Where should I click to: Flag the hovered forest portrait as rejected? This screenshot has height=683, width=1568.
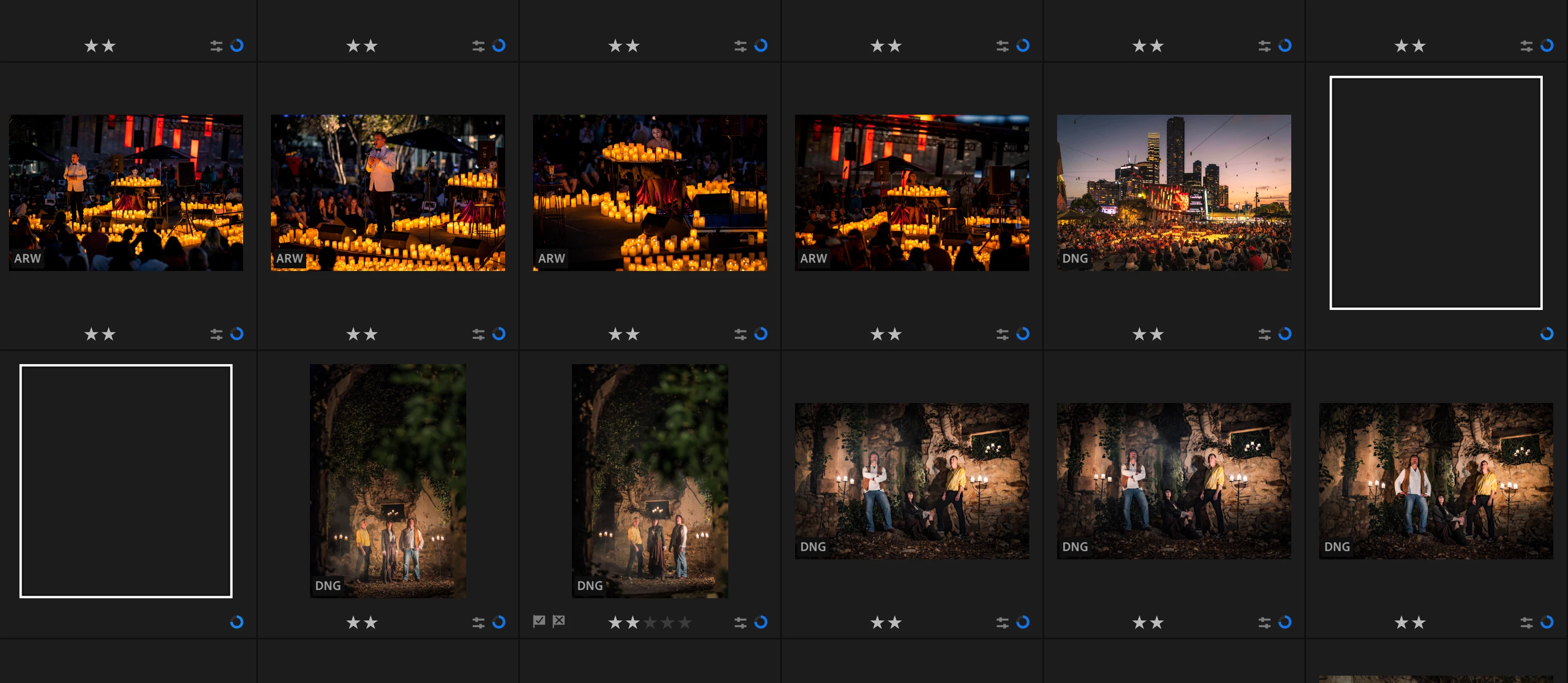tap(559, 621)
